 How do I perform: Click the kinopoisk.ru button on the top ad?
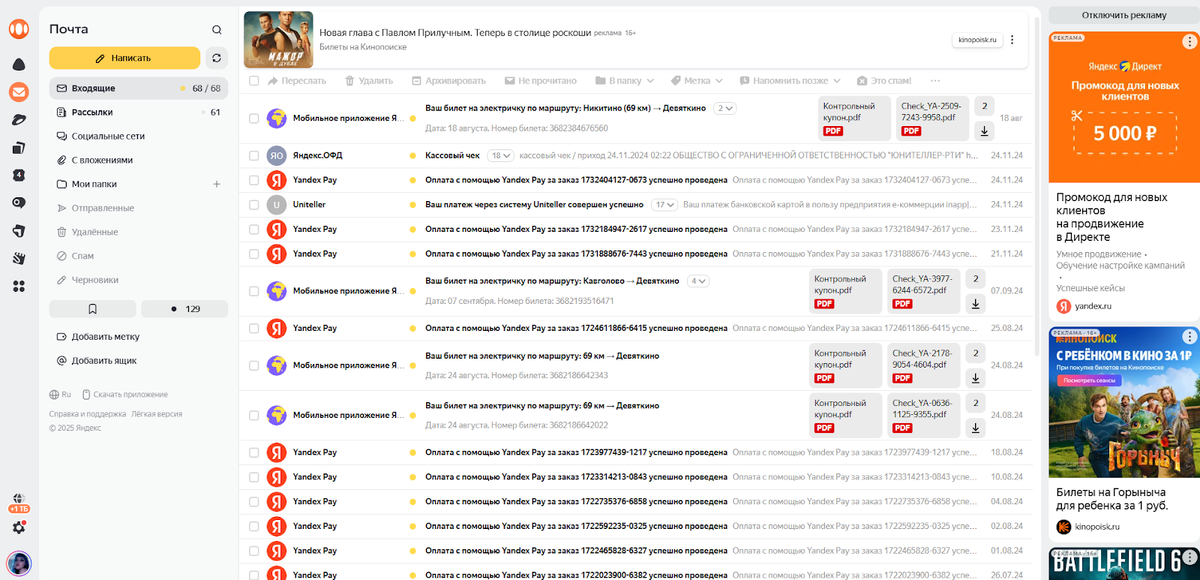pos(976,40)
